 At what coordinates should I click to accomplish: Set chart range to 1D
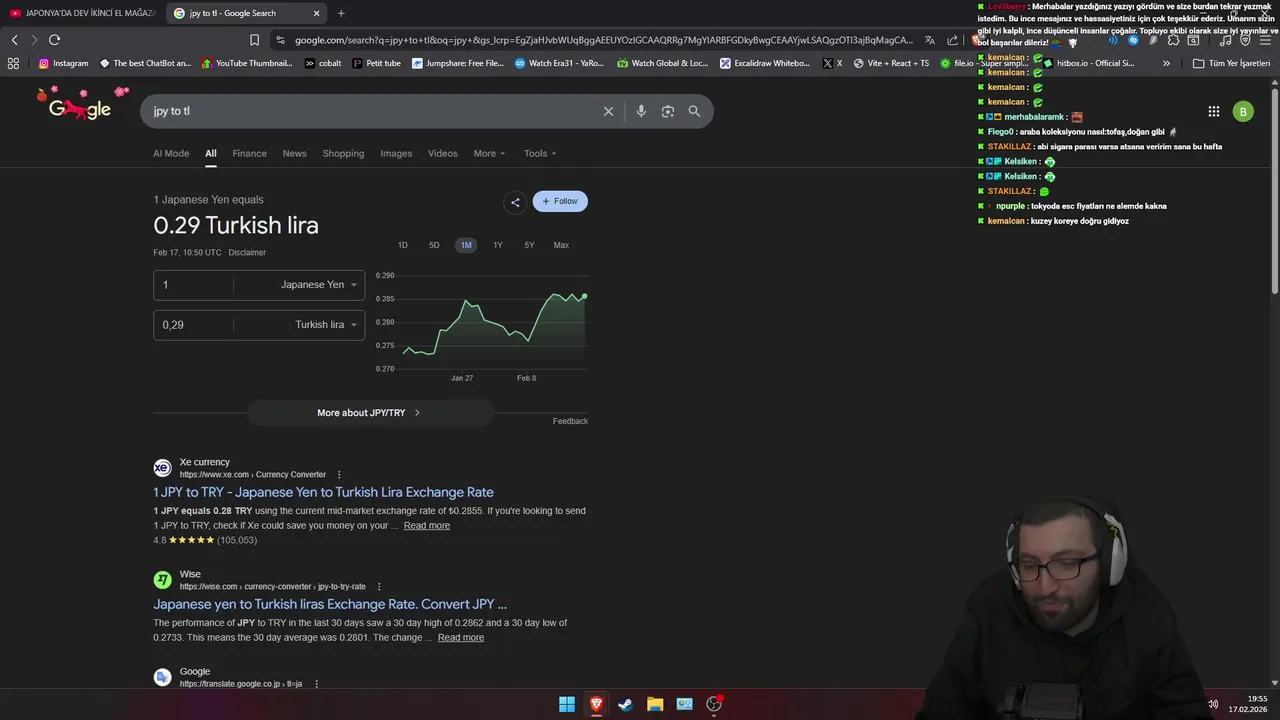(x=403, y=245)
